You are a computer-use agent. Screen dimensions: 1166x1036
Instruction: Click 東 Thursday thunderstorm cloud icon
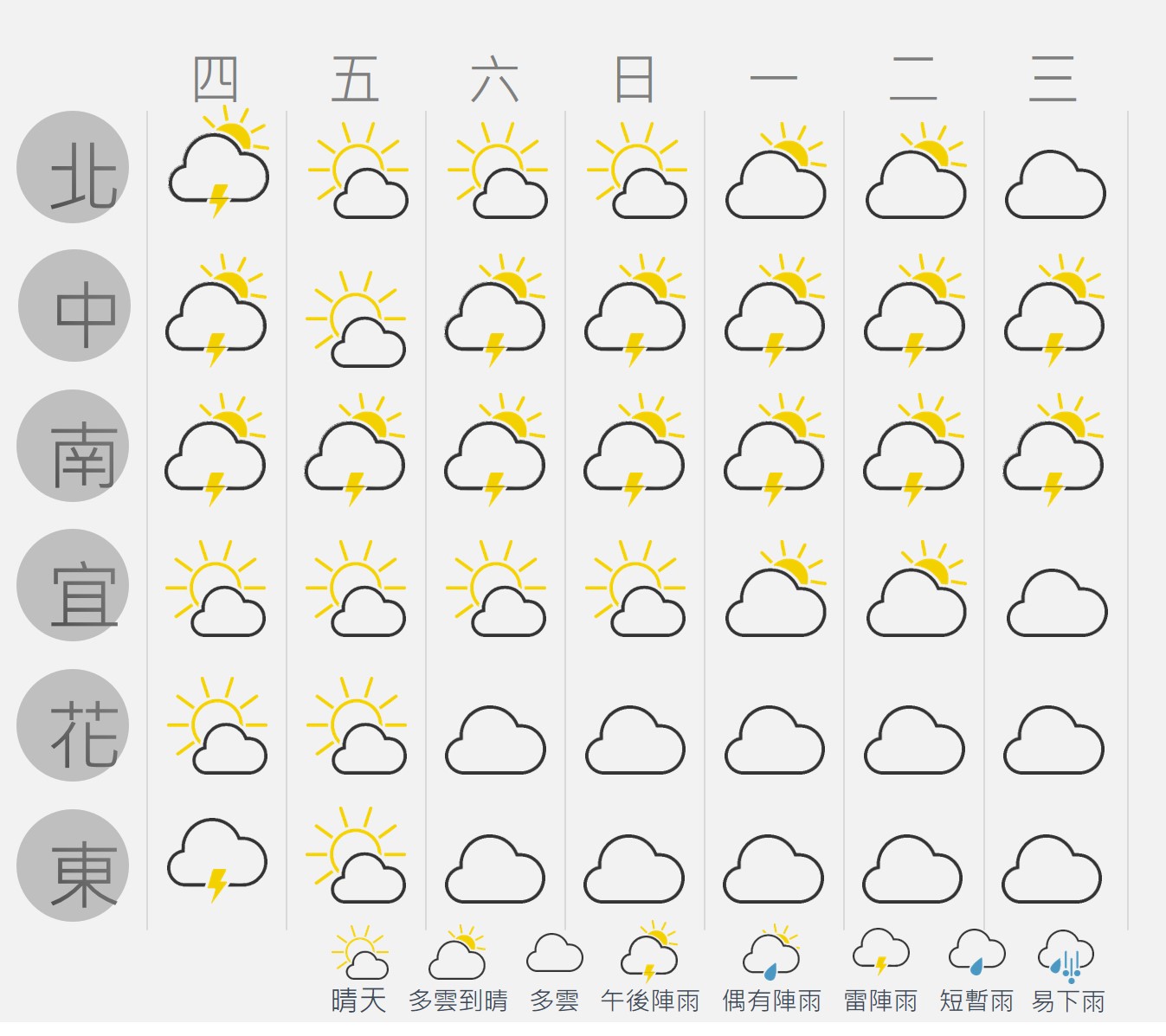[217, 859]
